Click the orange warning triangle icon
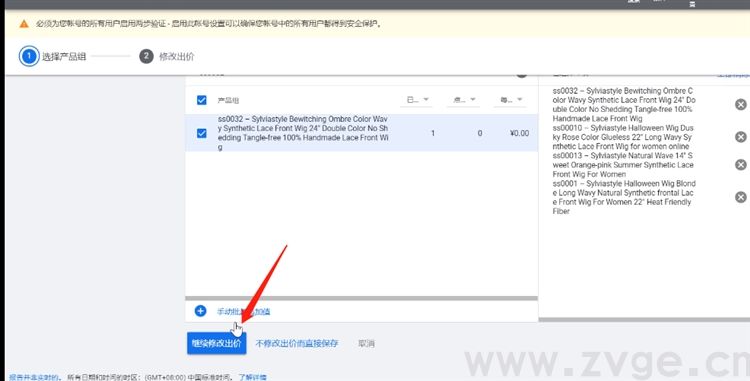This screenshot has width=750, height=381. (x=24, y=24)
